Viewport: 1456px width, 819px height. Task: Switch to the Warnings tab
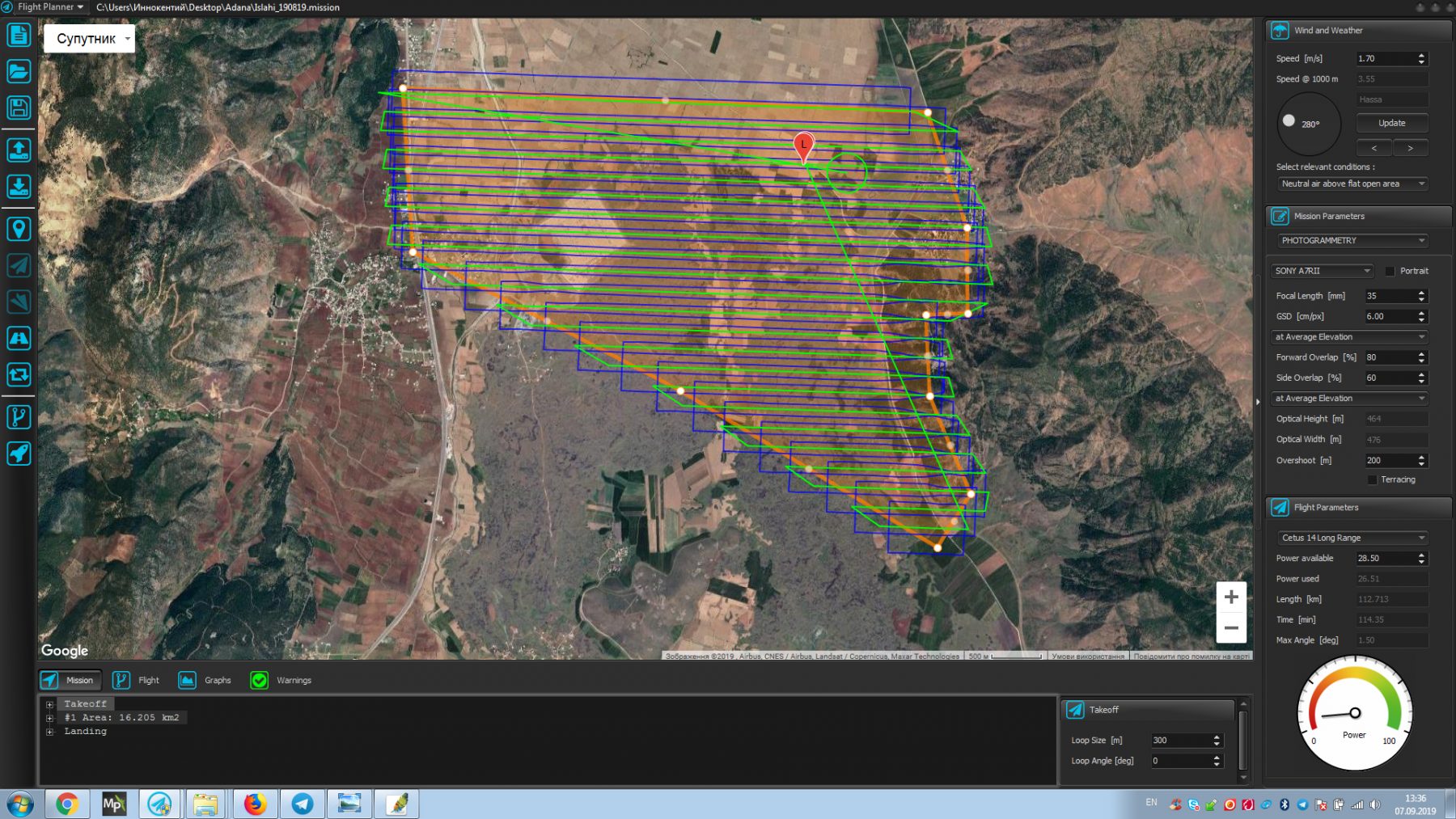coord(281,681)
